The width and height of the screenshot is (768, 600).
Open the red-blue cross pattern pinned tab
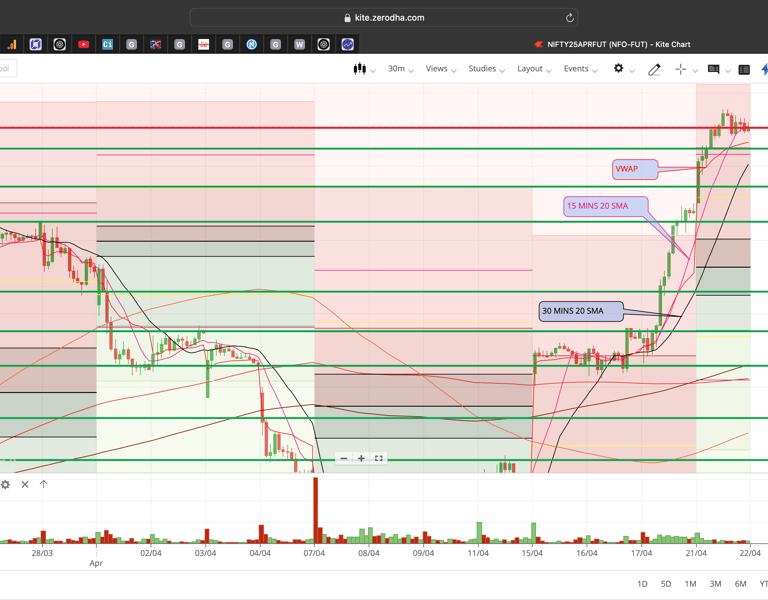coord(155,45)
